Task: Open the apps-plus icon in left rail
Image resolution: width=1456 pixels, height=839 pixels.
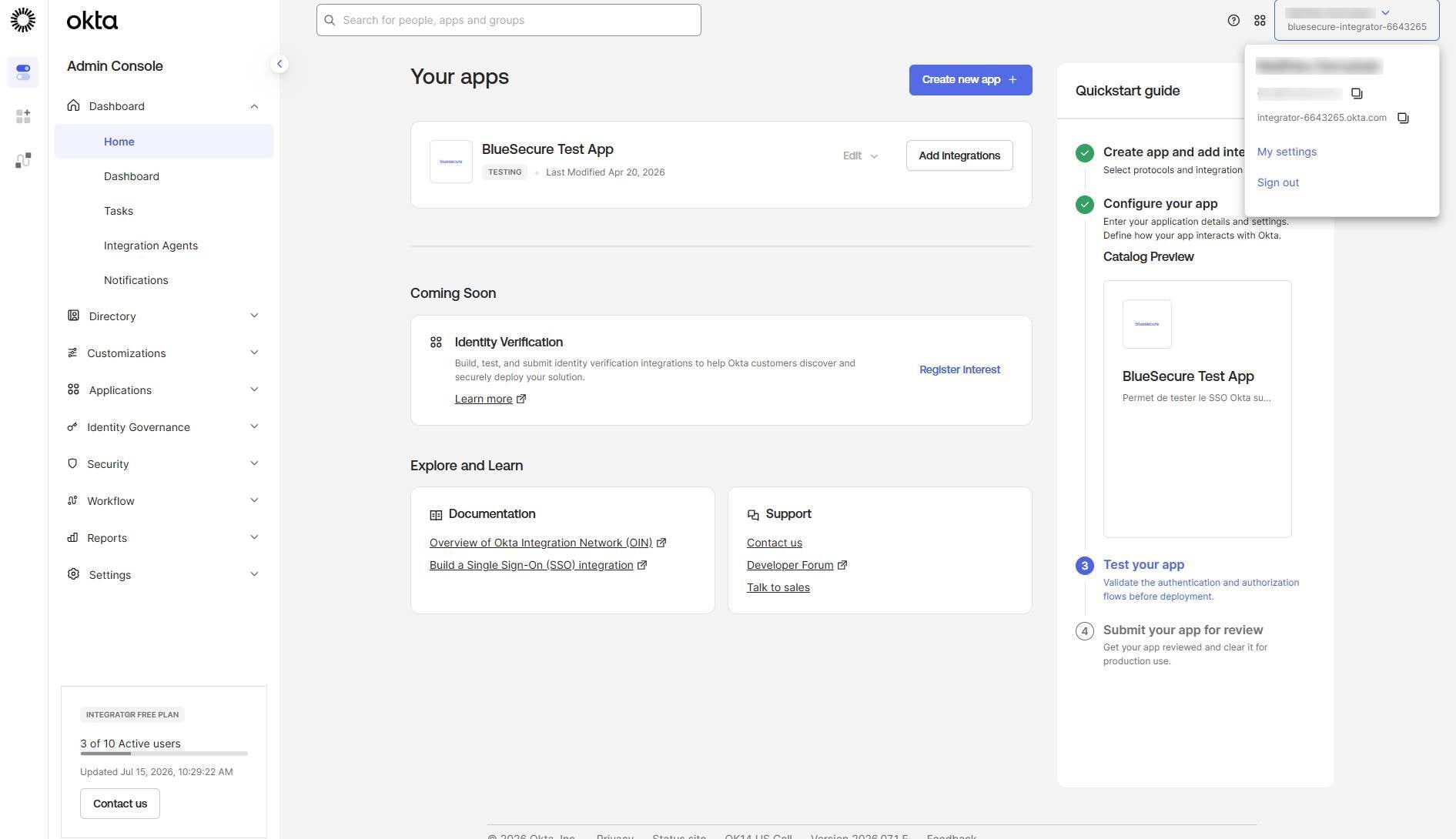Action: (23, 116)
